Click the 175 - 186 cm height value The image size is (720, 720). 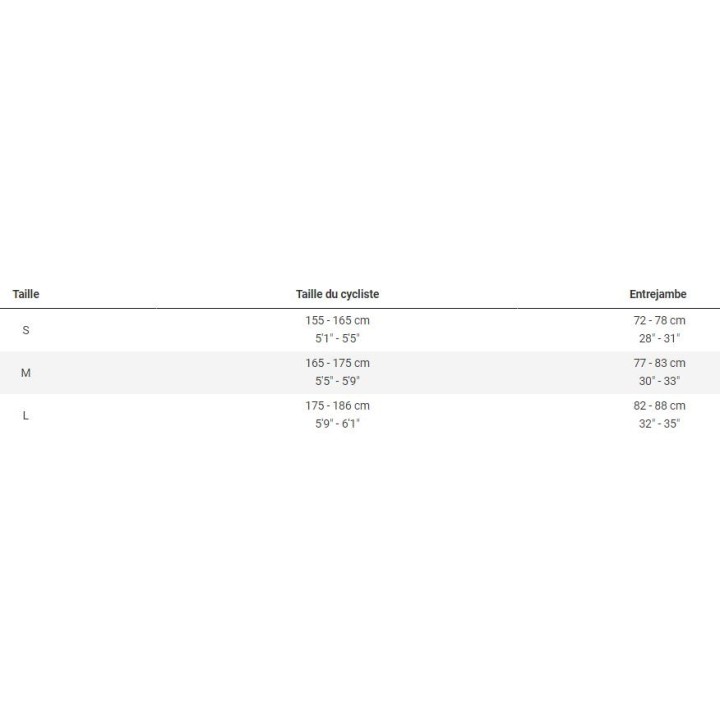[337, 405]
